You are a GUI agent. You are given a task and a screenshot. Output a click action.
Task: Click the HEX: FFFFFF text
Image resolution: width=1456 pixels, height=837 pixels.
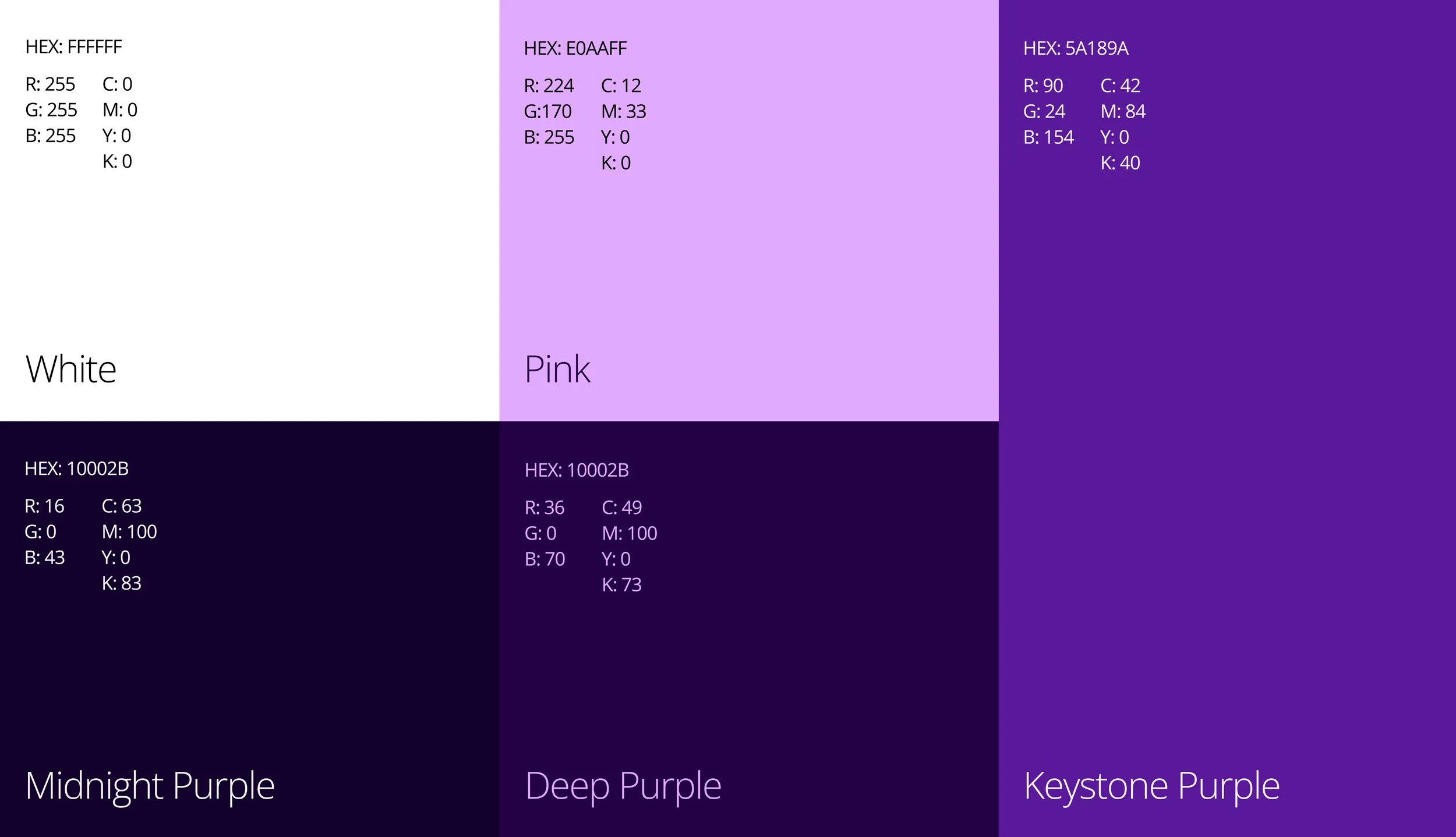(x=73, y=47)
